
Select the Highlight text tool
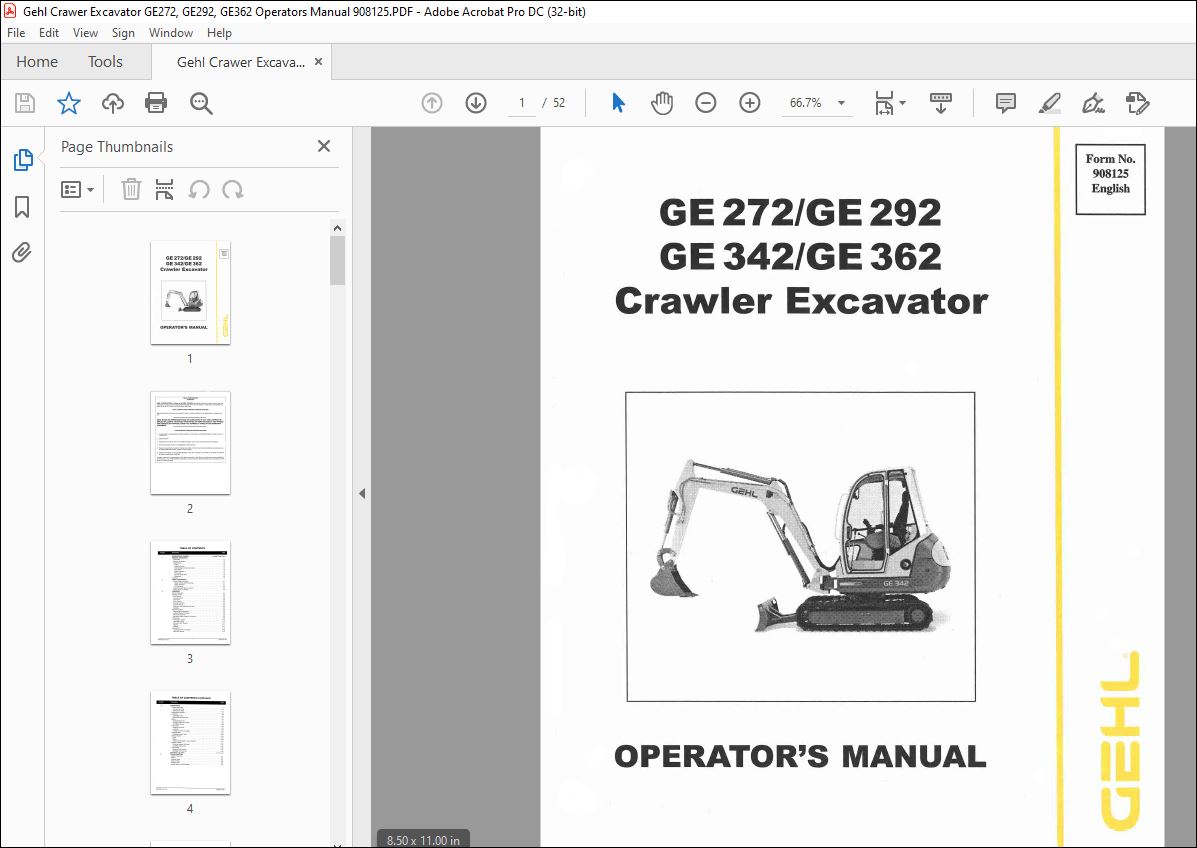click(1050, 103)
